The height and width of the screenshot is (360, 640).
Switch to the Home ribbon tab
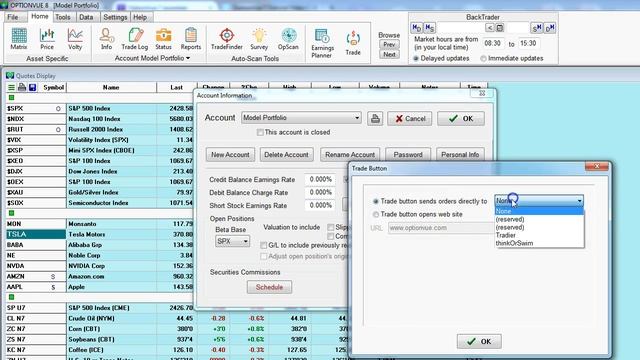point(40,16)
